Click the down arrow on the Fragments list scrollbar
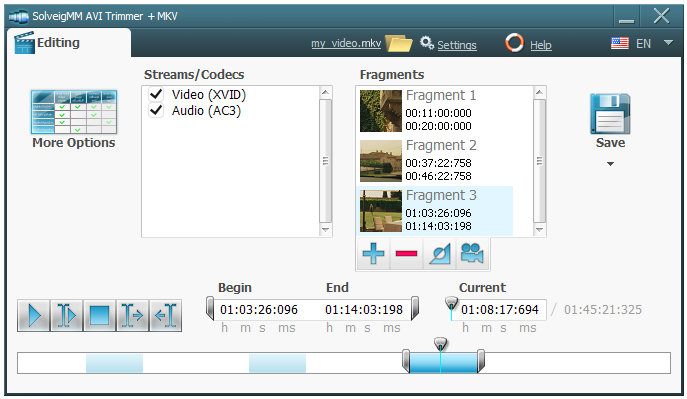 pos(539,230)
